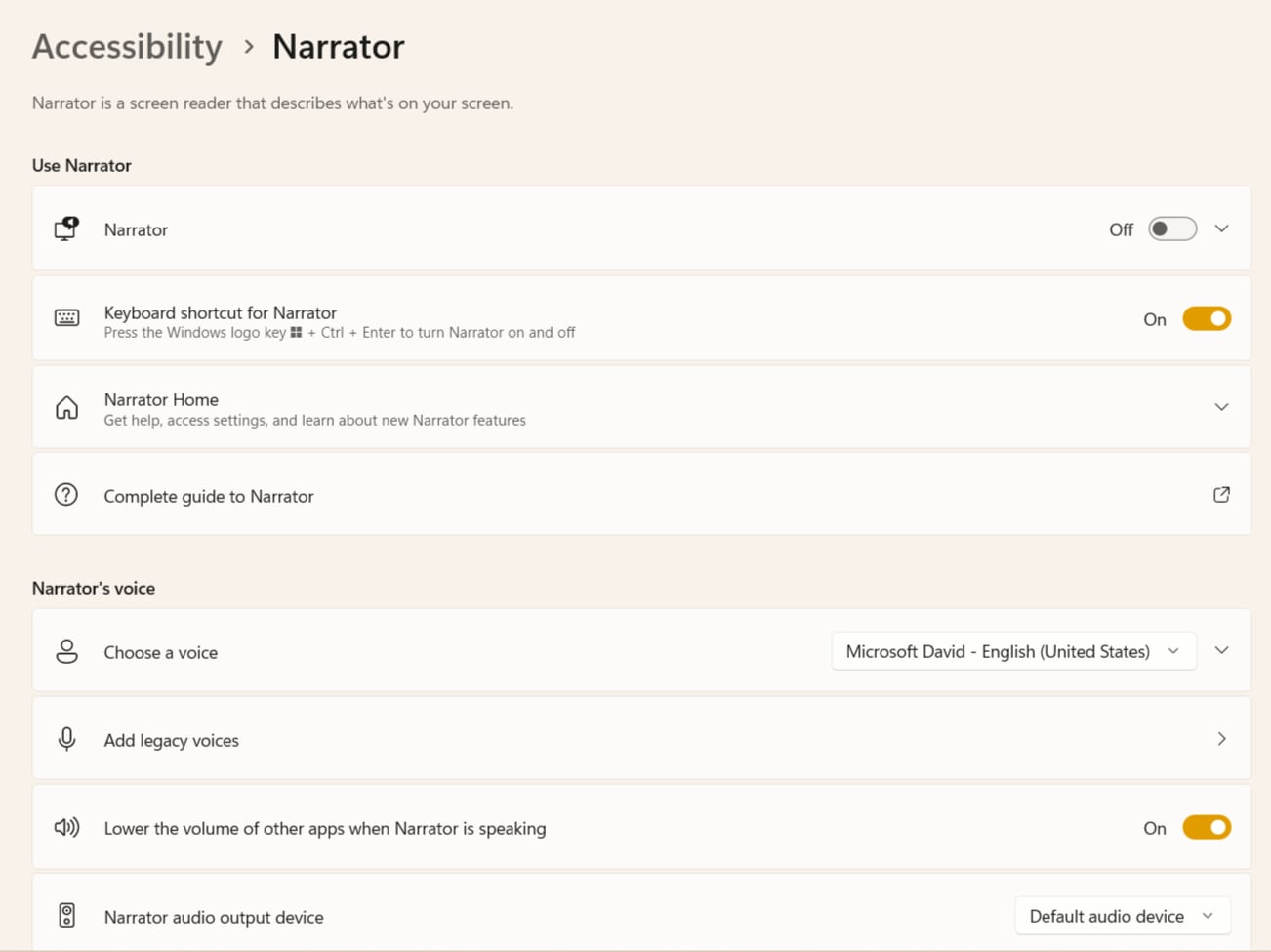
Task: Click the Narrator Home house icon
Action: 66,408
